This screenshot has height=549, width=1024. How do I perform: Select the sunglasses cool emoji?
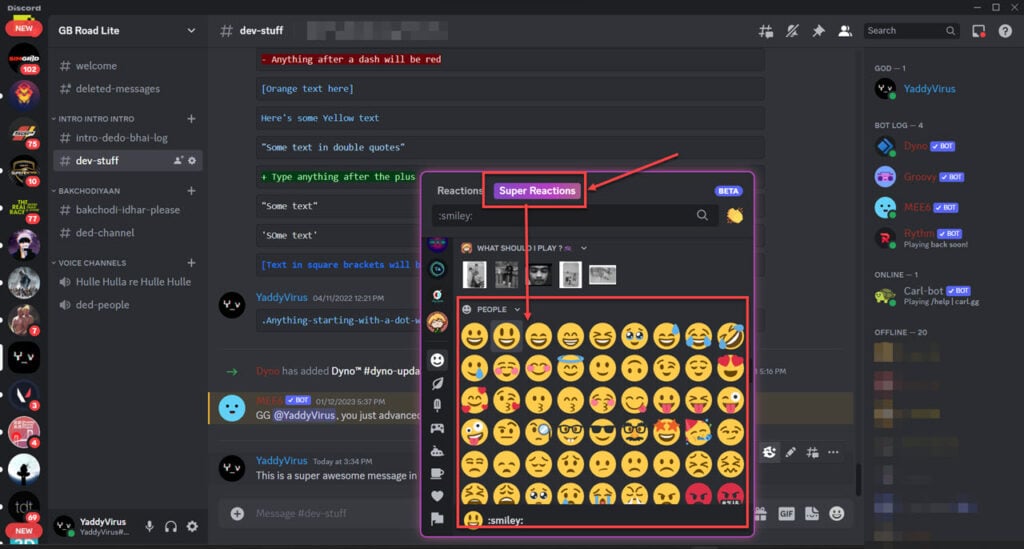point(602,432)
